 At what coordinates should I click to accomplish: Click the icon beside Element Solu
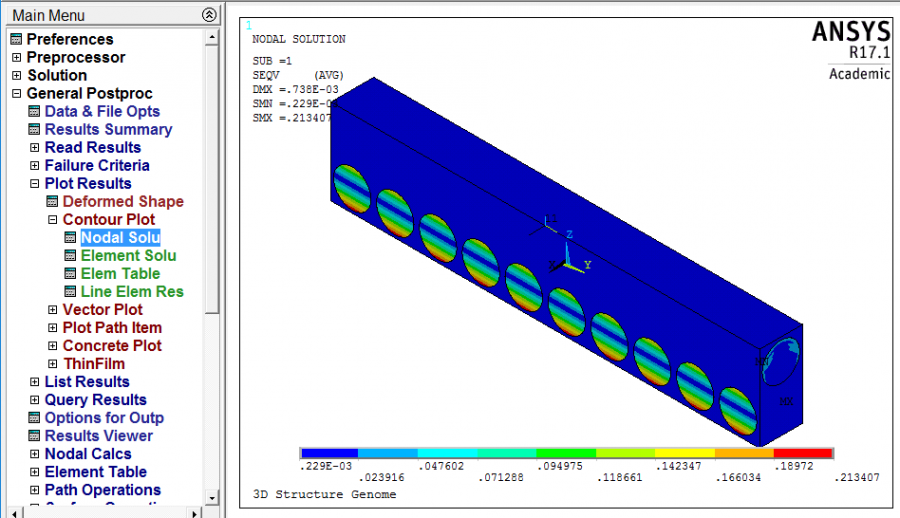point(70,256)
